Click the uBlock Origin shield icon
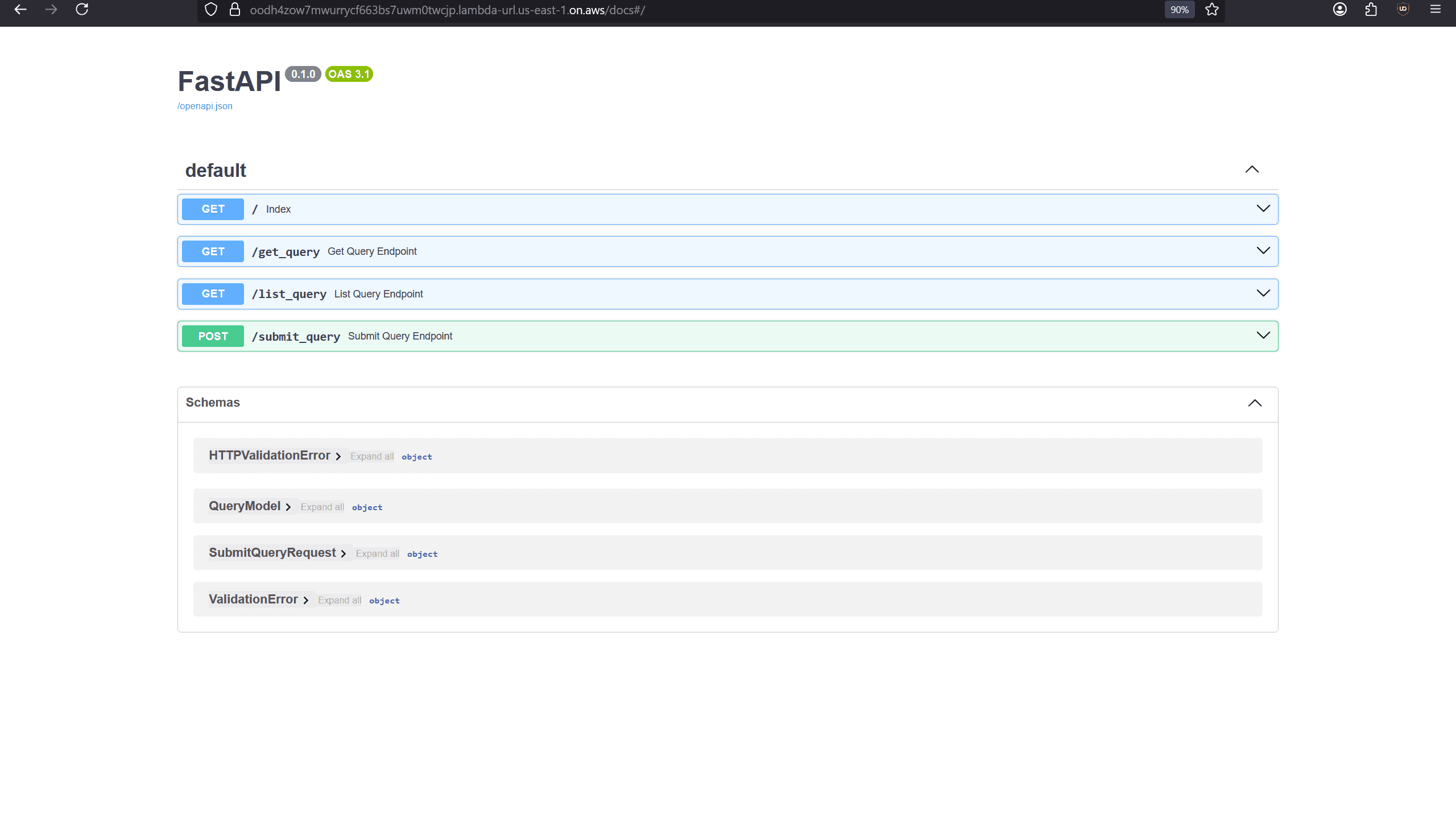Screen dimensions: 1456x819 coord(1403,10)
